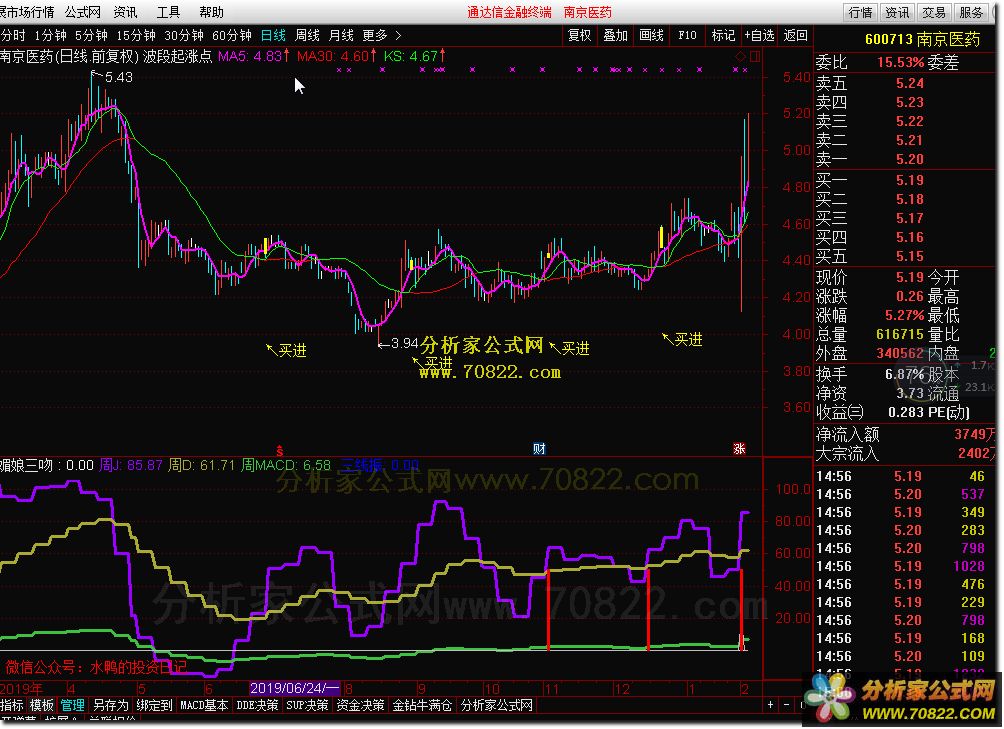Click the blue 财 marker on the chart's time axis
This screenshot has width=1004, height=729.
539,449
